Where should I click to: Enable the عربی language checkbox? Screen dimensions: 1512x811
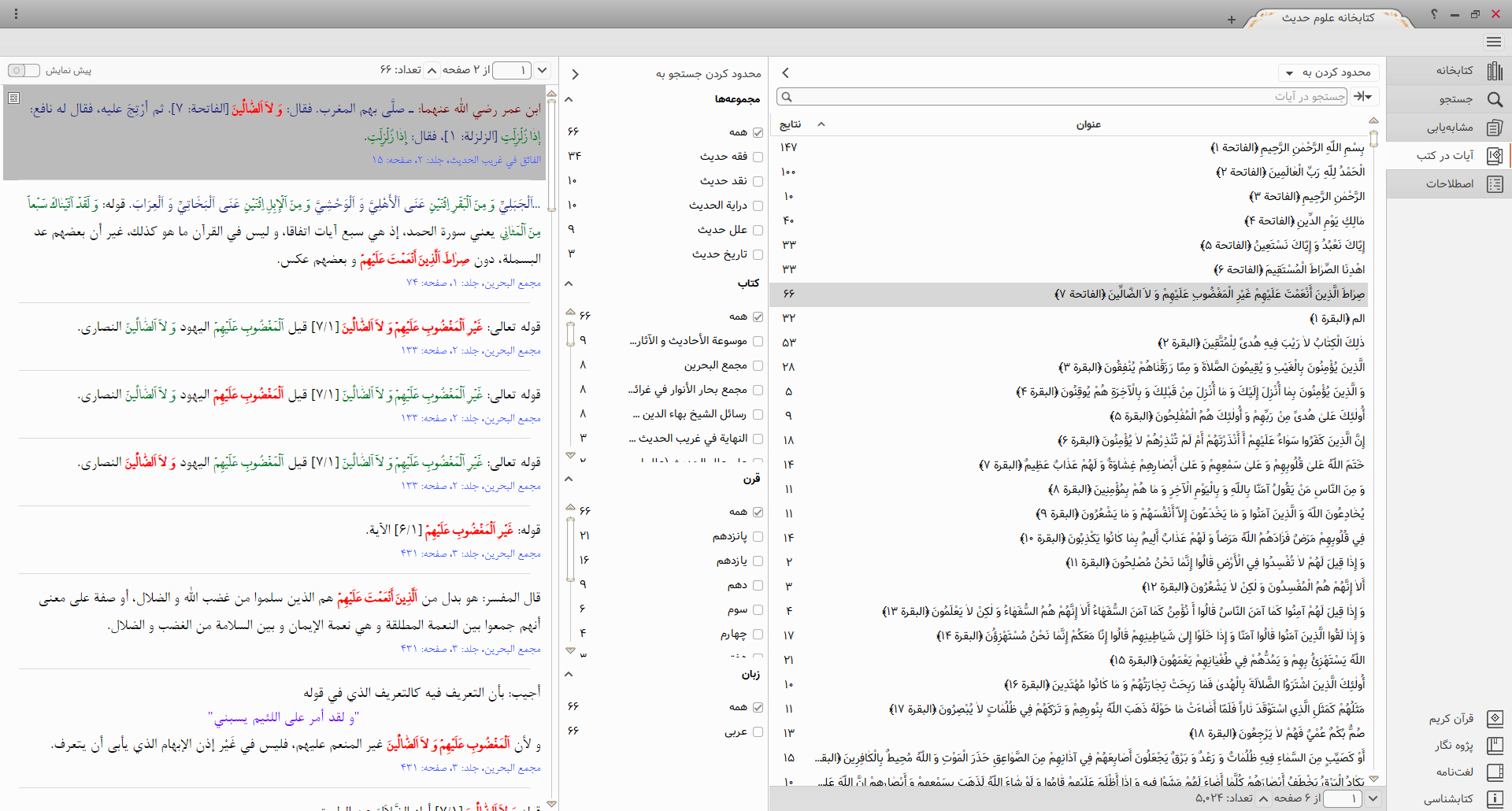pyautogui.click(x=758, y=731)
